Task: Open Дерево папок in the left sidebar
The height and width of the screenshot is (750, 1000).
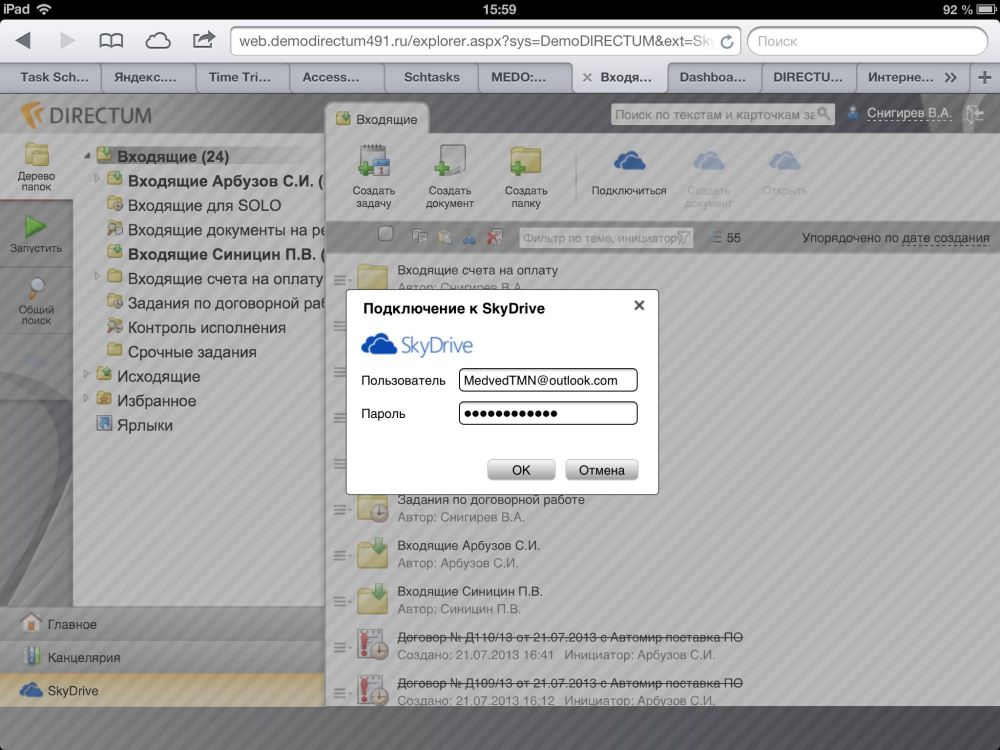Action: point(36,167)
